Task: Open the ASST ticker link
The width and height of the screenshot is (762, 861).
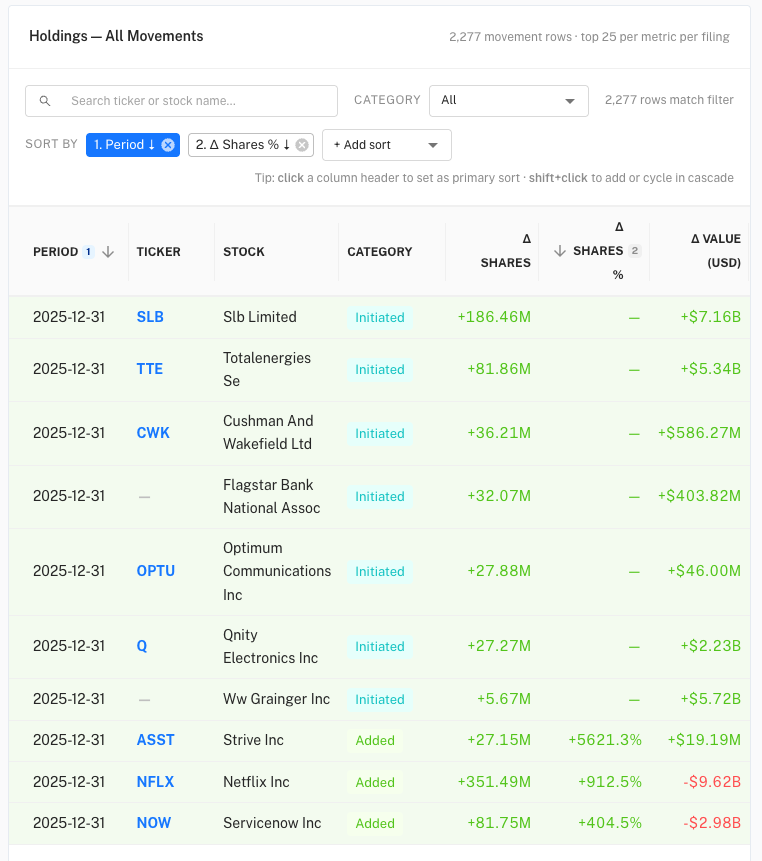Action: click(x=155, y=740)
